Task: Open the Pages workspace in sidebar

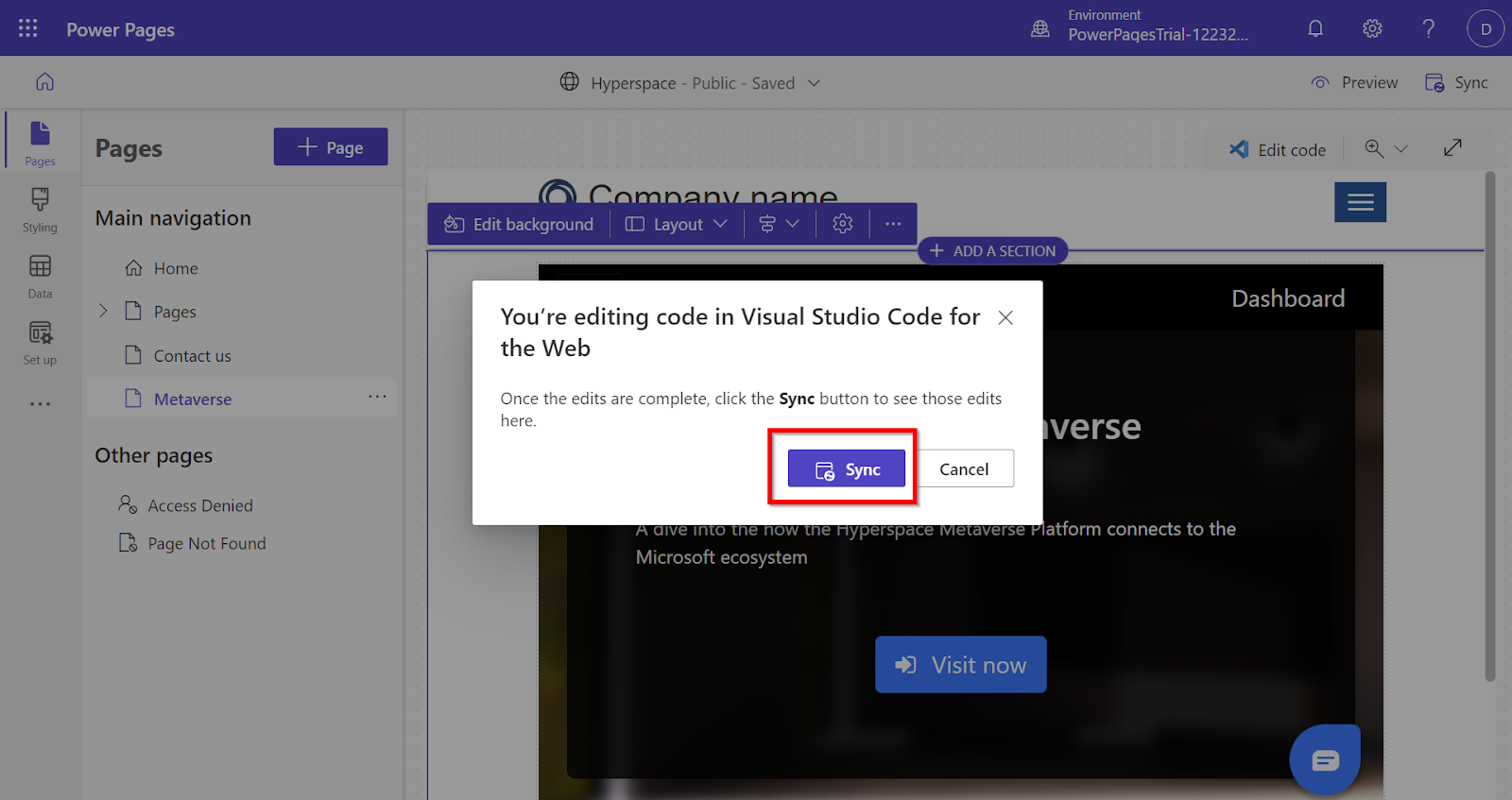Action: [x=40, y=143]
